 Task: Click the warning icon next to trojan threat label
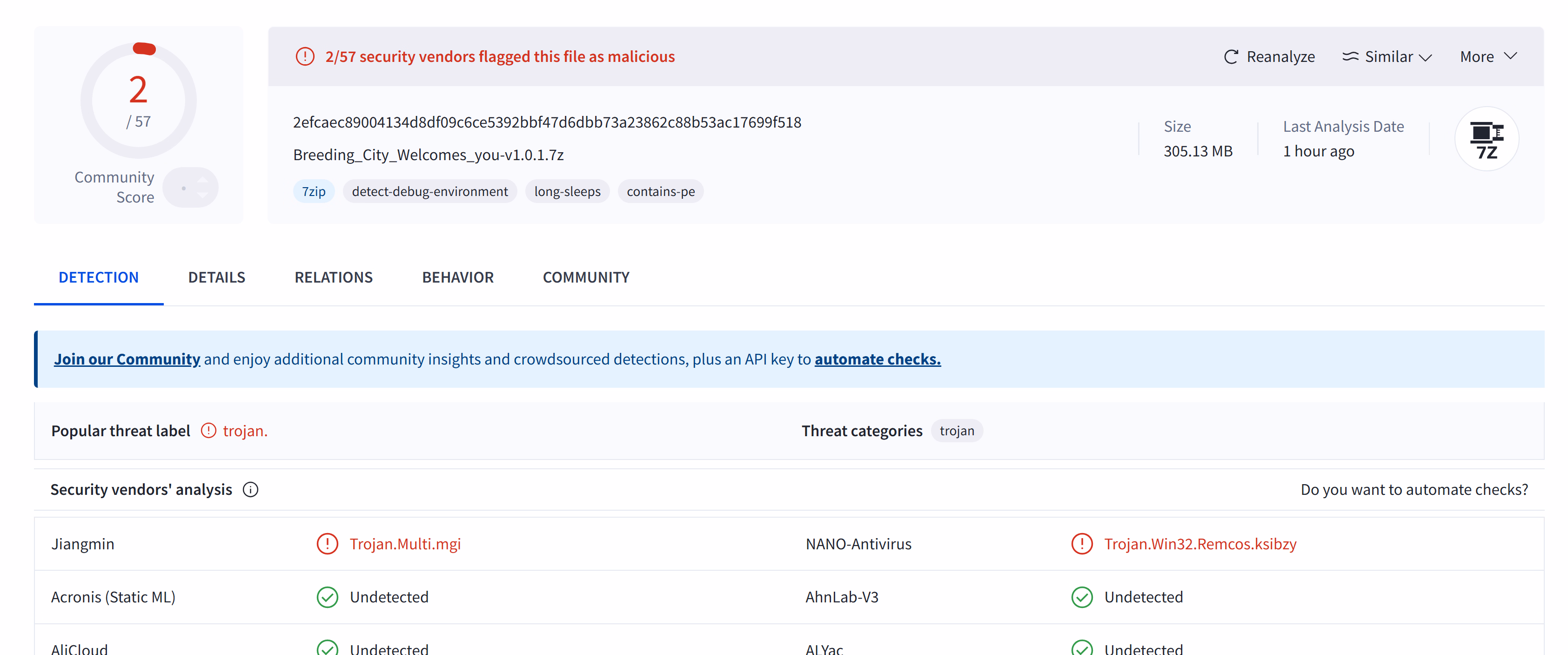pos(208,431)
